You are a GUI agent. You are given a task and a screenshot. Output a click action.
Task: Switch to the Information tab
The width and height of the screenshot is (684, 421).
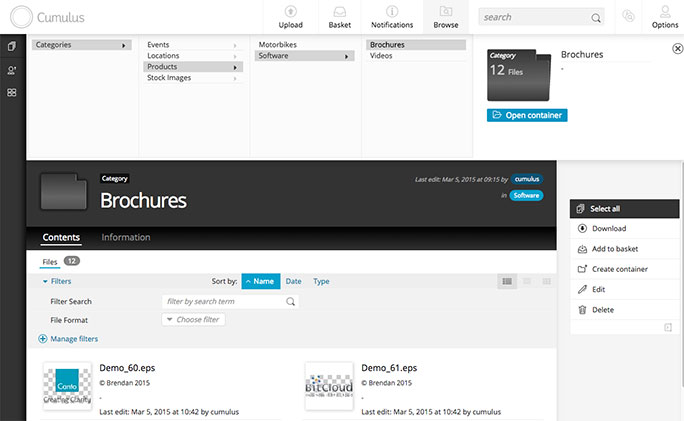click(x=126, y=238)
